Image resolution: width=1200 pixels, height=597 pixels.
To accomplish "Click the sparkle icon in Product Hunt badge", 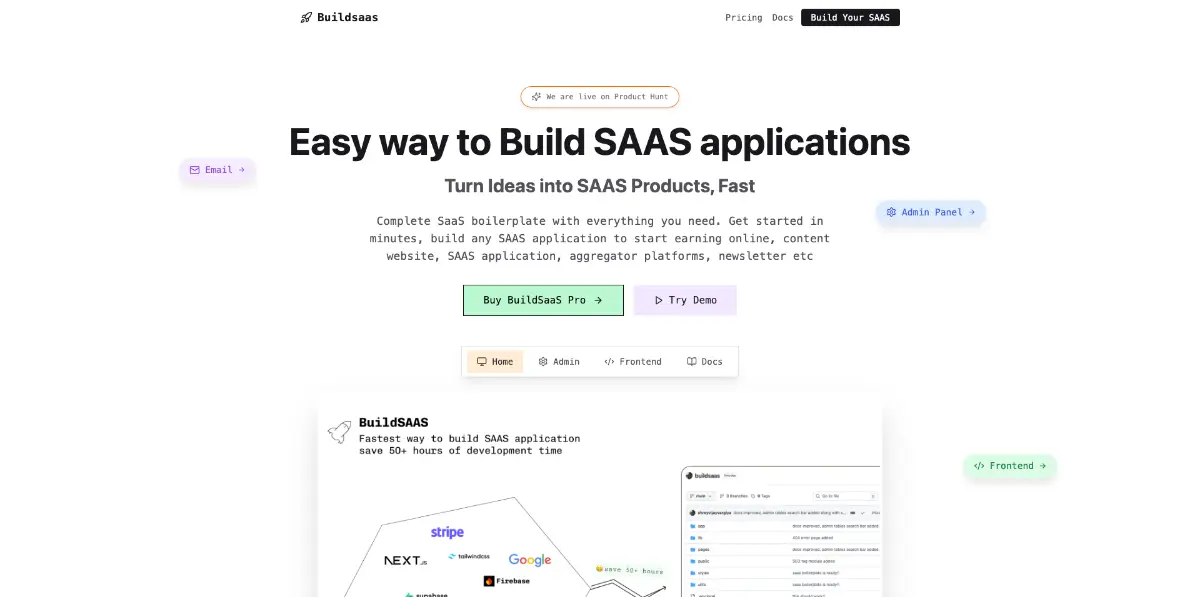I will click(536, 97).
